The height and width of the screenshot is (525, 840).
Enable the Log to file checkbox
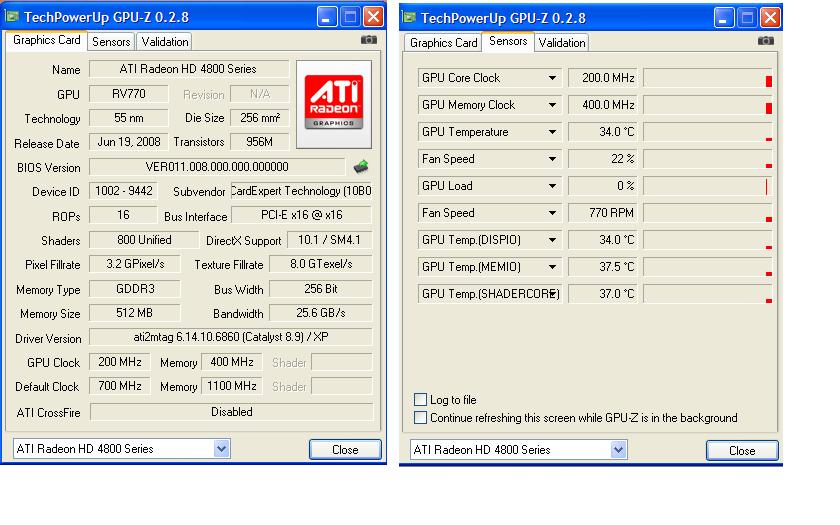421,400
